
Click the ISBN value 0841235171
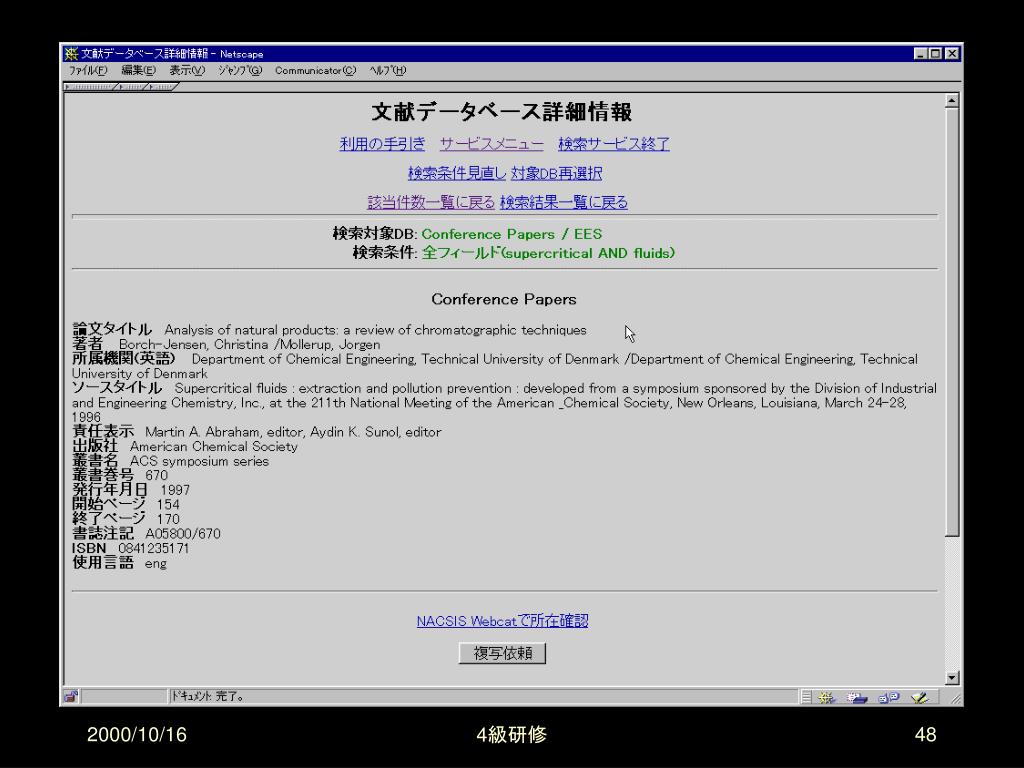[x=153, y=548]
